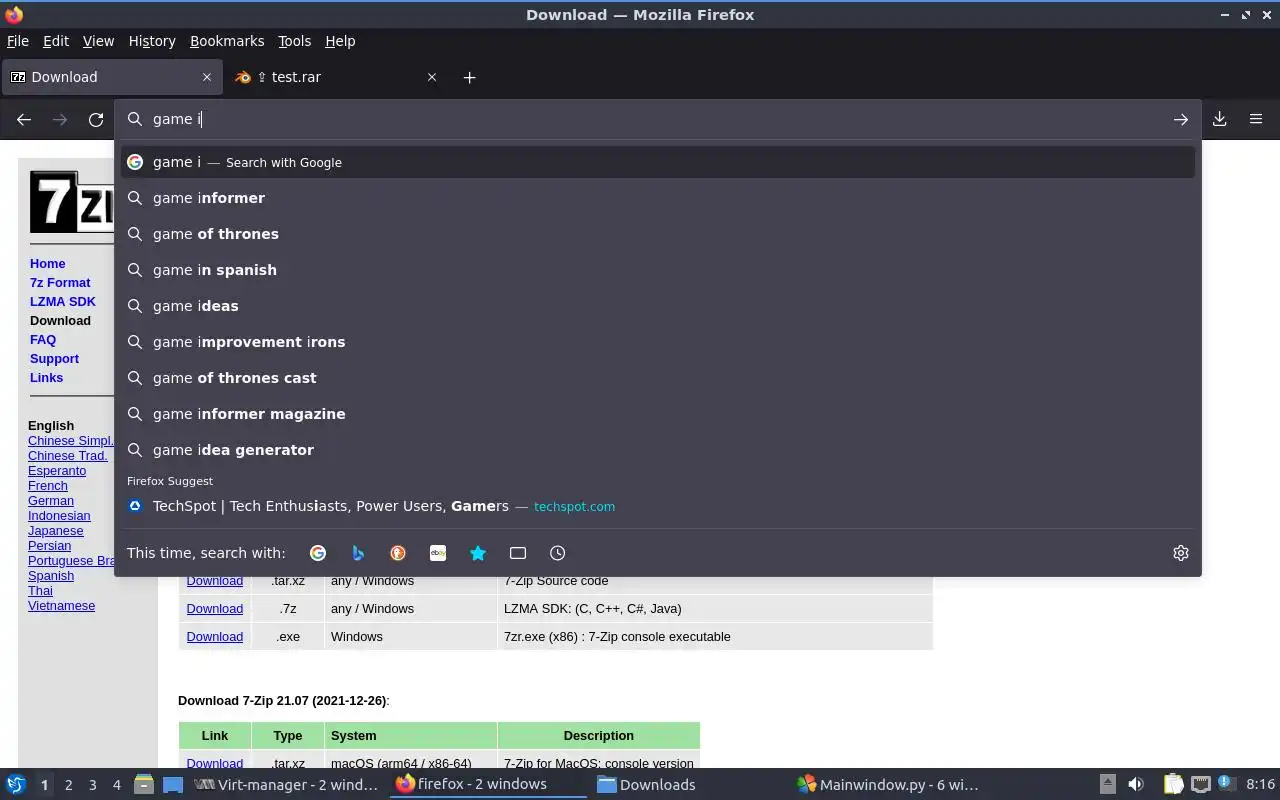Click the forward navigation arrow

pos(60,119)
